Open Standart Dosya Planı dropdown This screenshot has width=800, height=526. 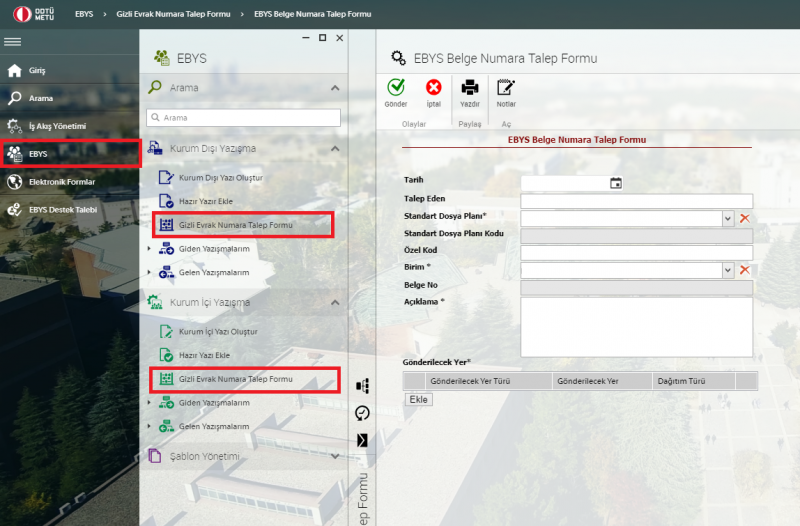point(728,218)
